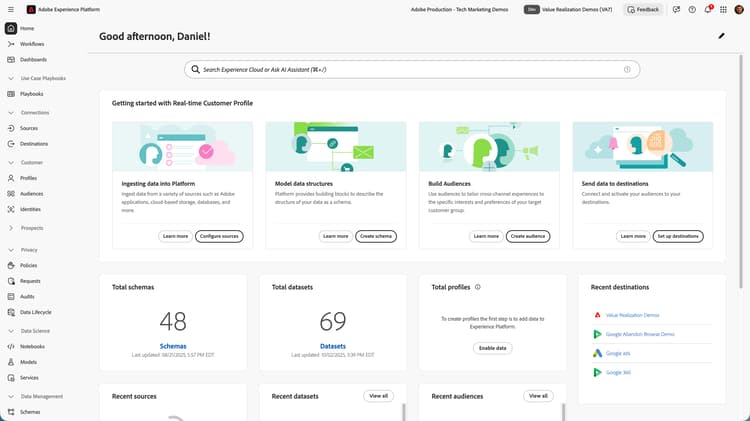This screenshot has width=750, height=421.
Task: Open Dashboards icon in sidebar
Action: 11,60
